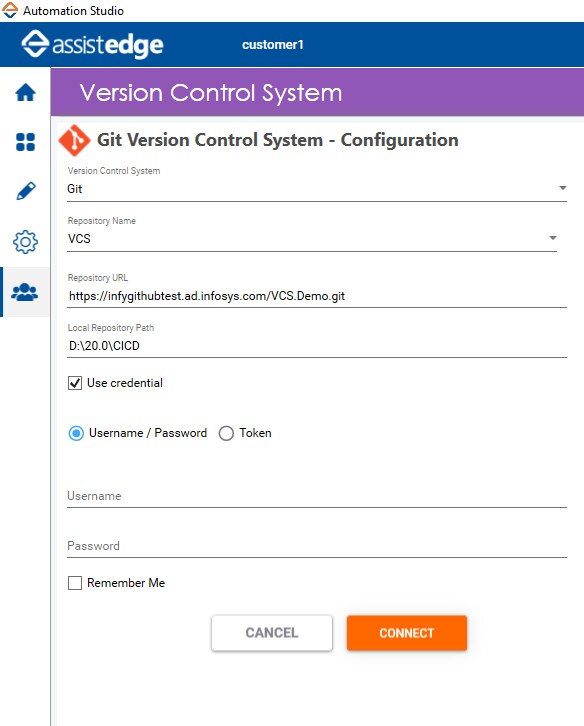This screenshot has width=584, height=726.
Task: Click the Automation Studio title bar icon
Action: (x=10, y=10)
